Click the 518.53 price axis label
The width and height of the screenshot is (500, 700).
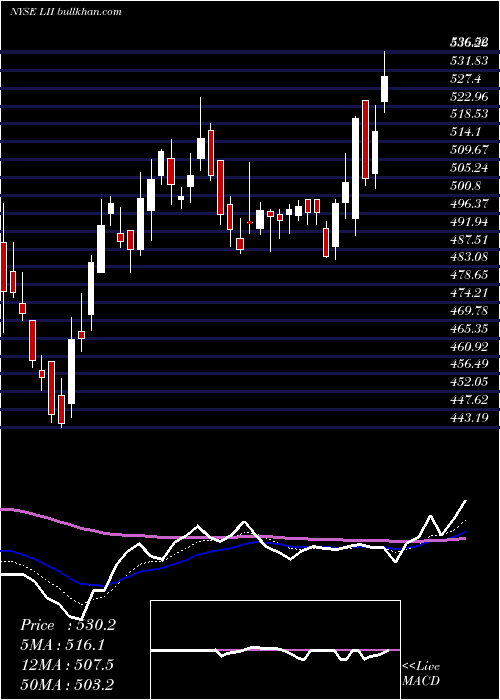click(469, 115)
